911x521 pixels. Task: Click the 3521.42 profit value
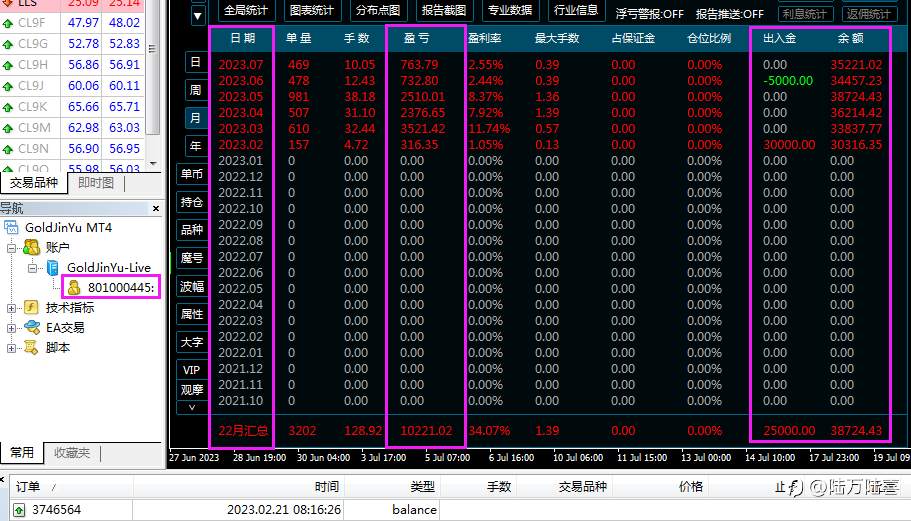click(422, 128)
